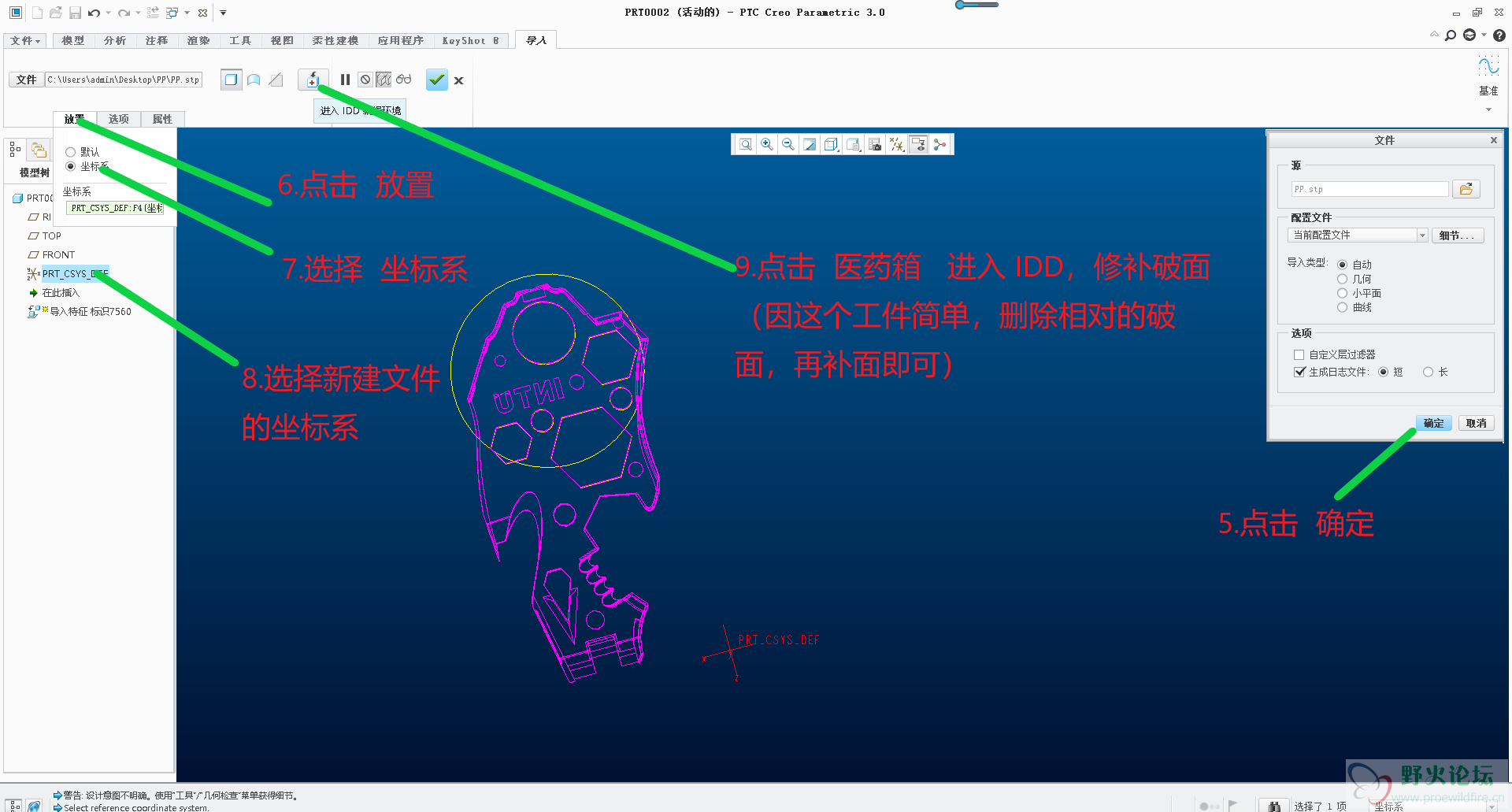Open the 放置 panel tab
The width and height of the screenshot is (1512, 812).
pyautogui.click(x=74, y=119)
